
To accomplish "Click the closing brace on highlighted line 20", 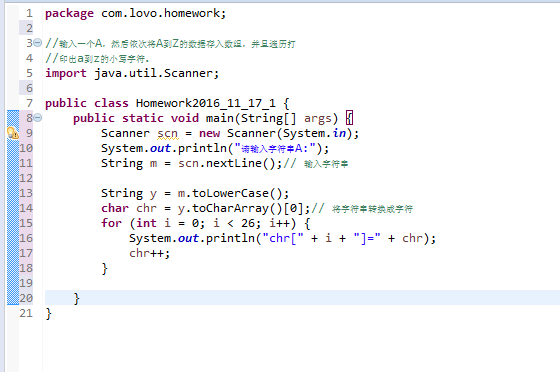I will [76, 298].
